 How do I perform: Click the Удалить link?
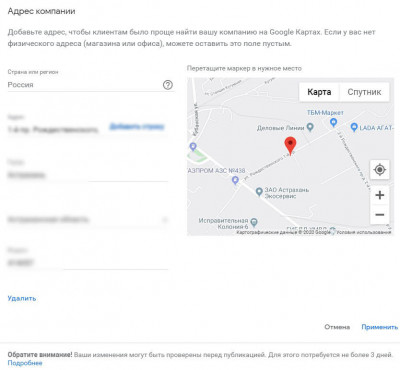pos(22,298)
